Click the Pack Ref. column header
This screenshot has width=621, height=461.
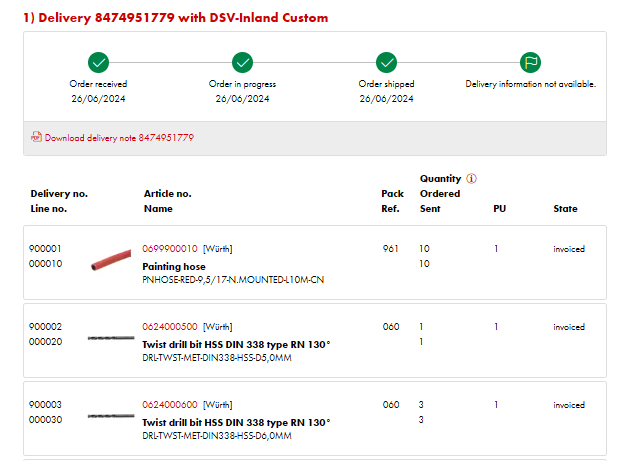pyautogui.click(x=391, y=201)
